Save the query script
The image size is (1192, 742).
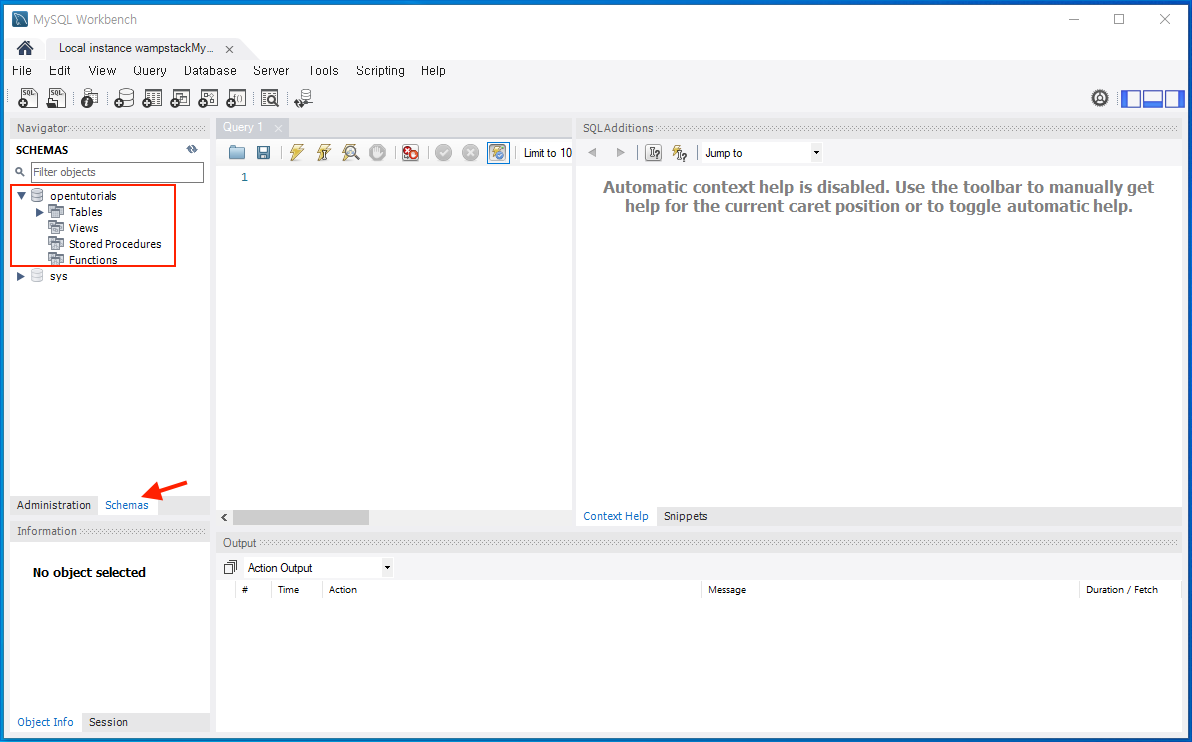pyautogui.click(x=263, y=153)
